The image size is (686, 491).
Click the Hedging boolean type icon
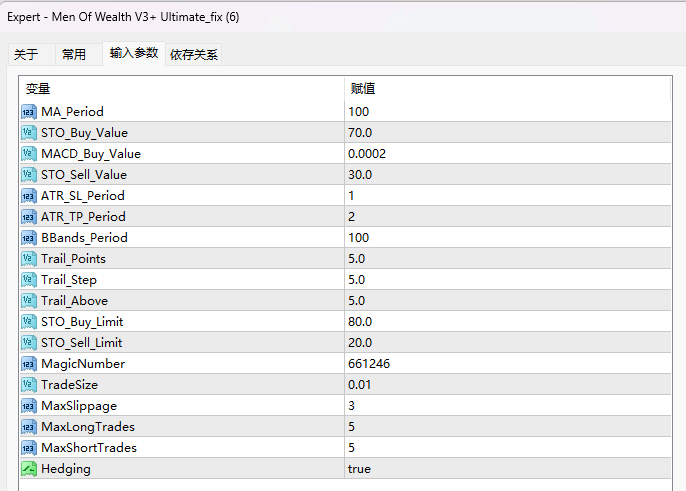28,469
